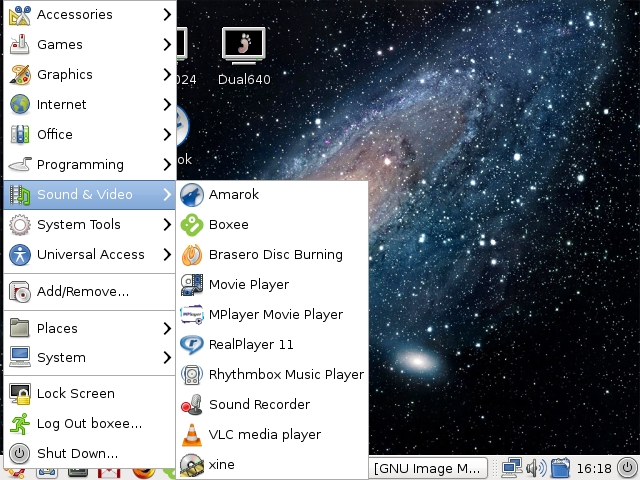The image size is (640, 480).
Task: Click the 16:18 panel clock
Action: (x=593, y=469)
